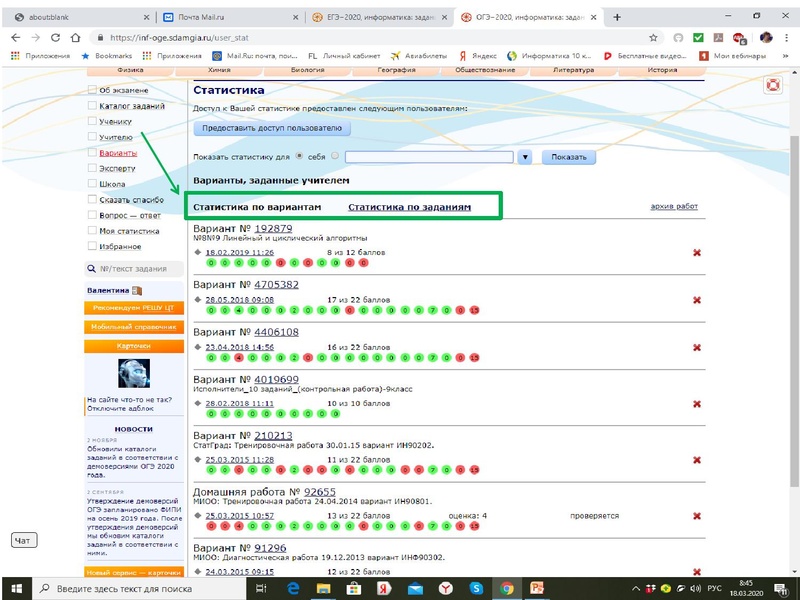Open the user selection dropdown arrow
Screen dimensions: 800x600
526,157
